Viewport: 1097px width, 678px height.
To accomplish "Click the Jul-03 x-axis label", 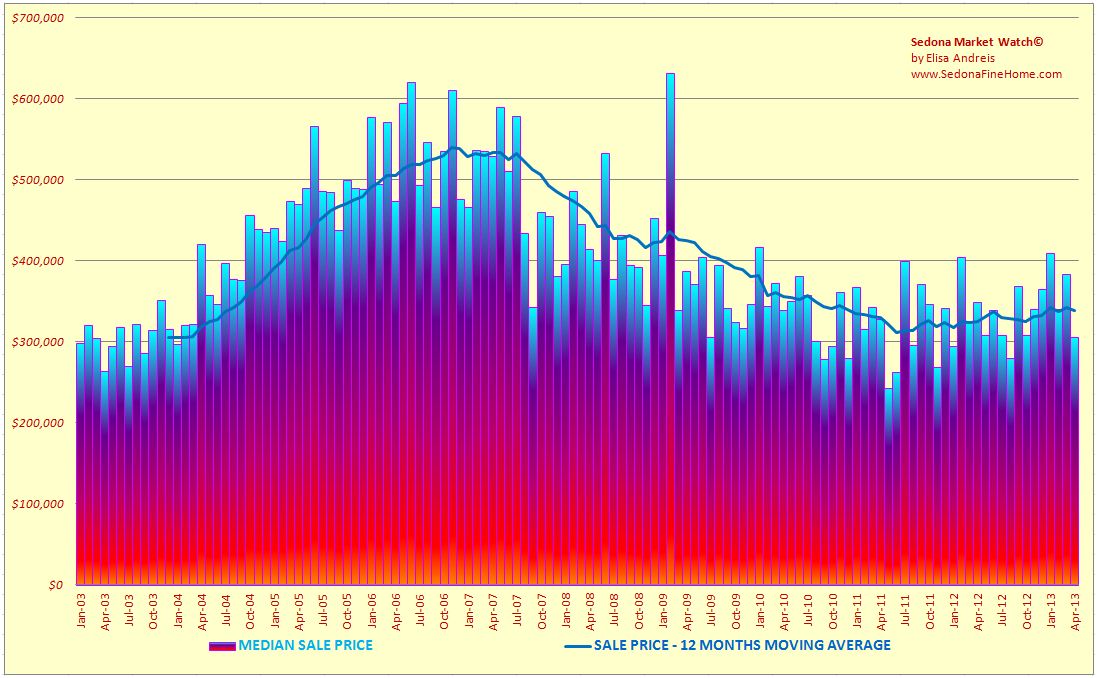I will point(129,609).
